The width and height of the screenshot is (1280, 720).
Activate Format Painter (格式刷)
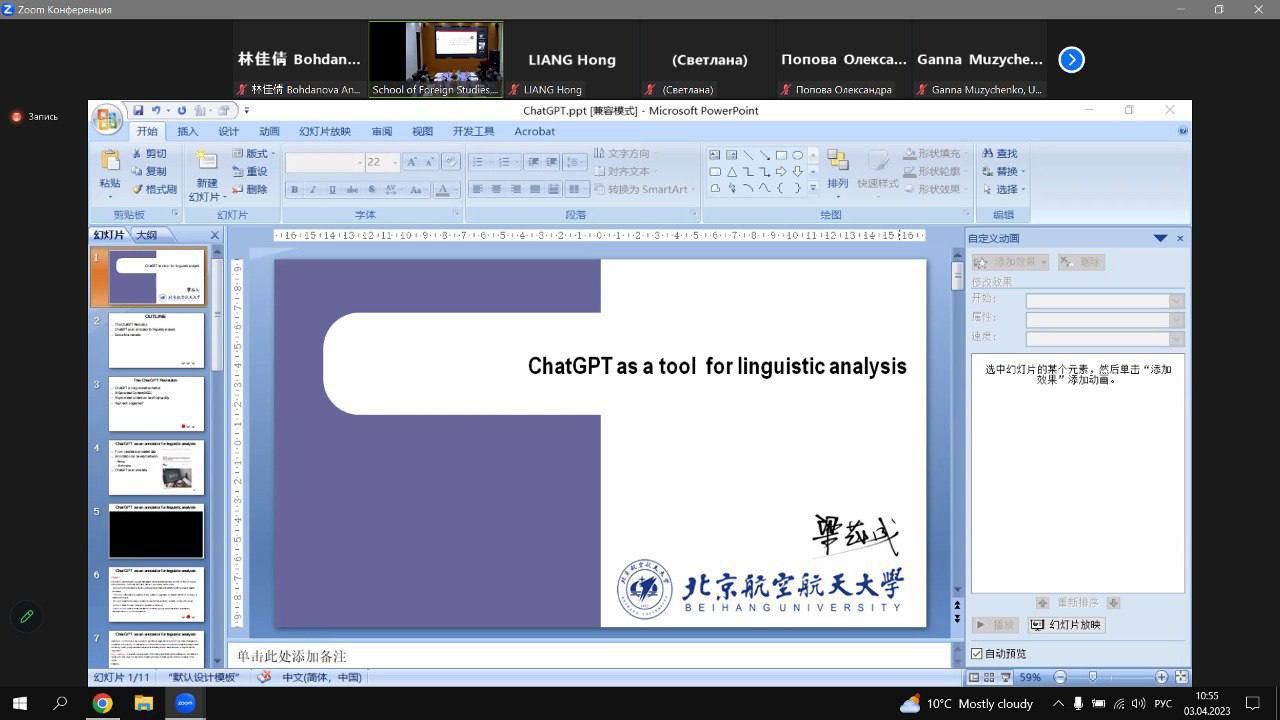click(153, 189)
